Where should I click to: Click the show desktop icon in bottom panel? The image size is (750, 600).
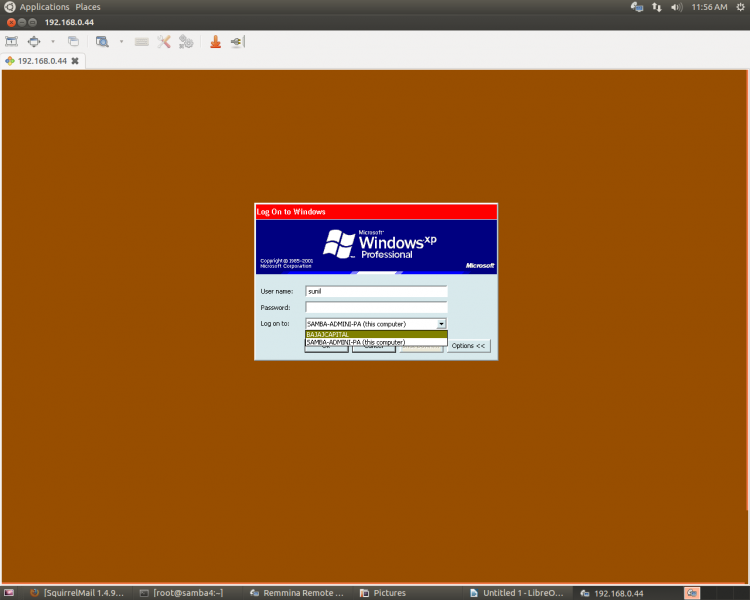pos(9,593)
